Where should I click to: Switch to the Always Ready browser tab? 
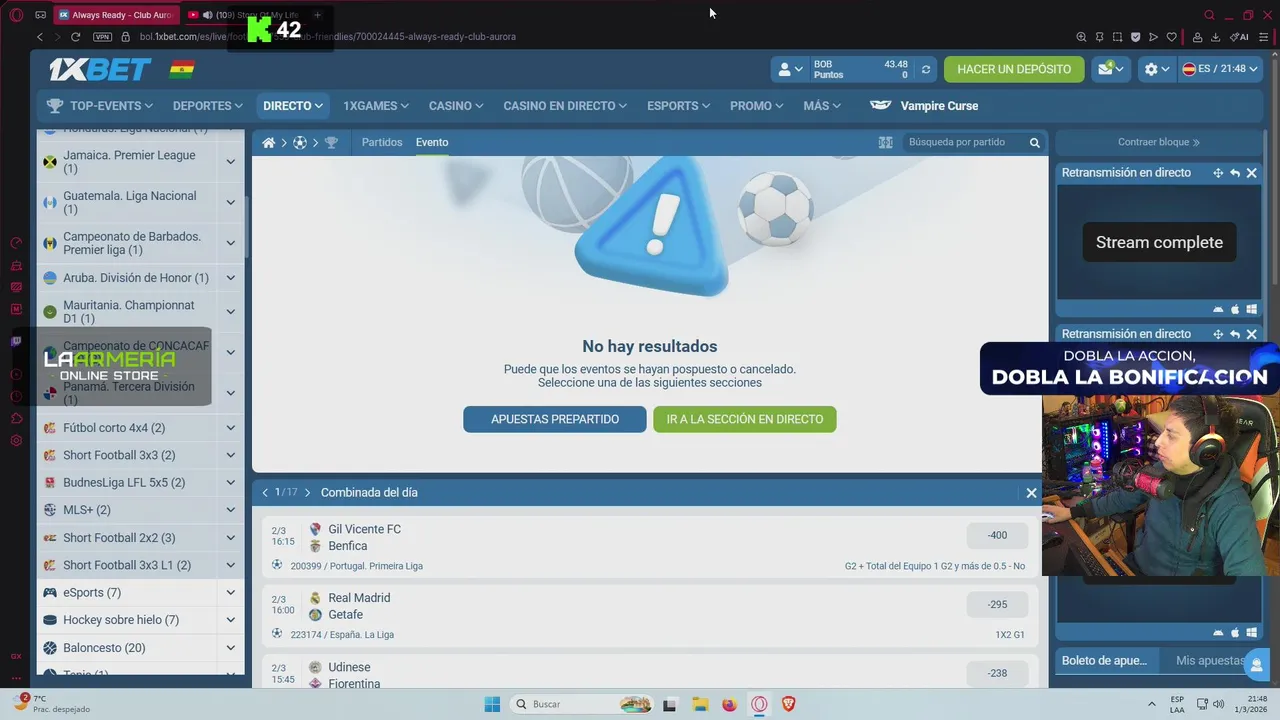tap(116, 15)
